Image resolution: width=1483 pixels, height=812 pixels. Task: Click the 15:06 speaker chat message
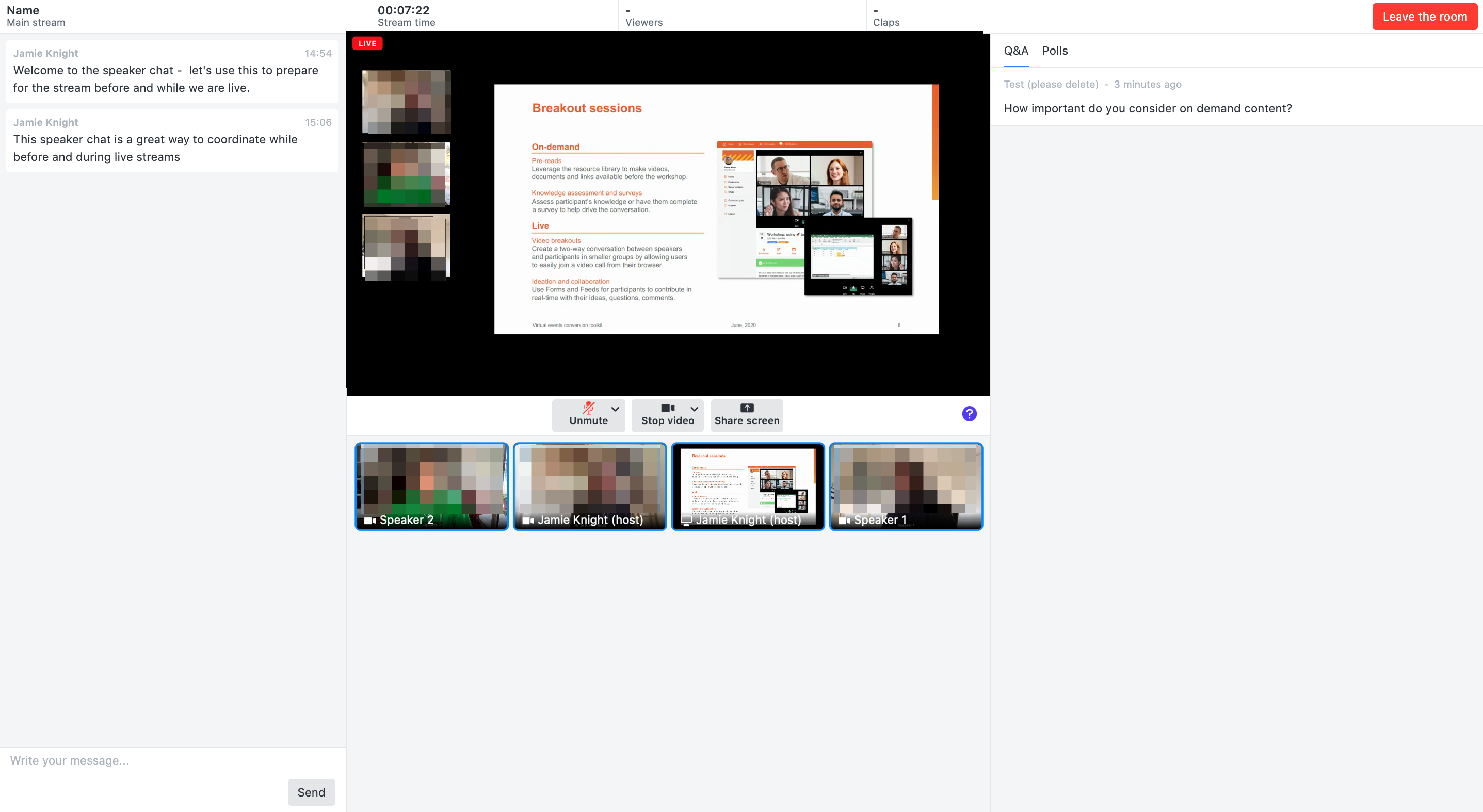pyautogui.click(x=171, y=140)
